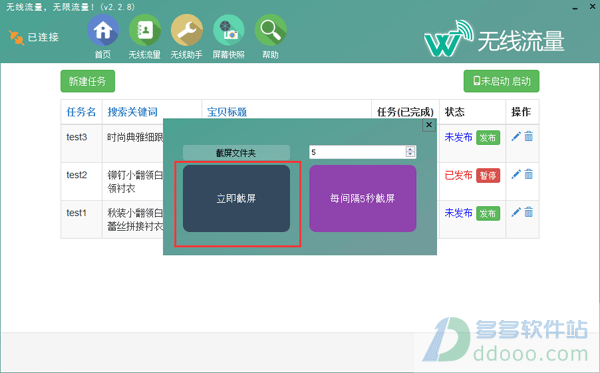Minimize the application window
This screenshot has height=373, width=600.
pos(575,7)
